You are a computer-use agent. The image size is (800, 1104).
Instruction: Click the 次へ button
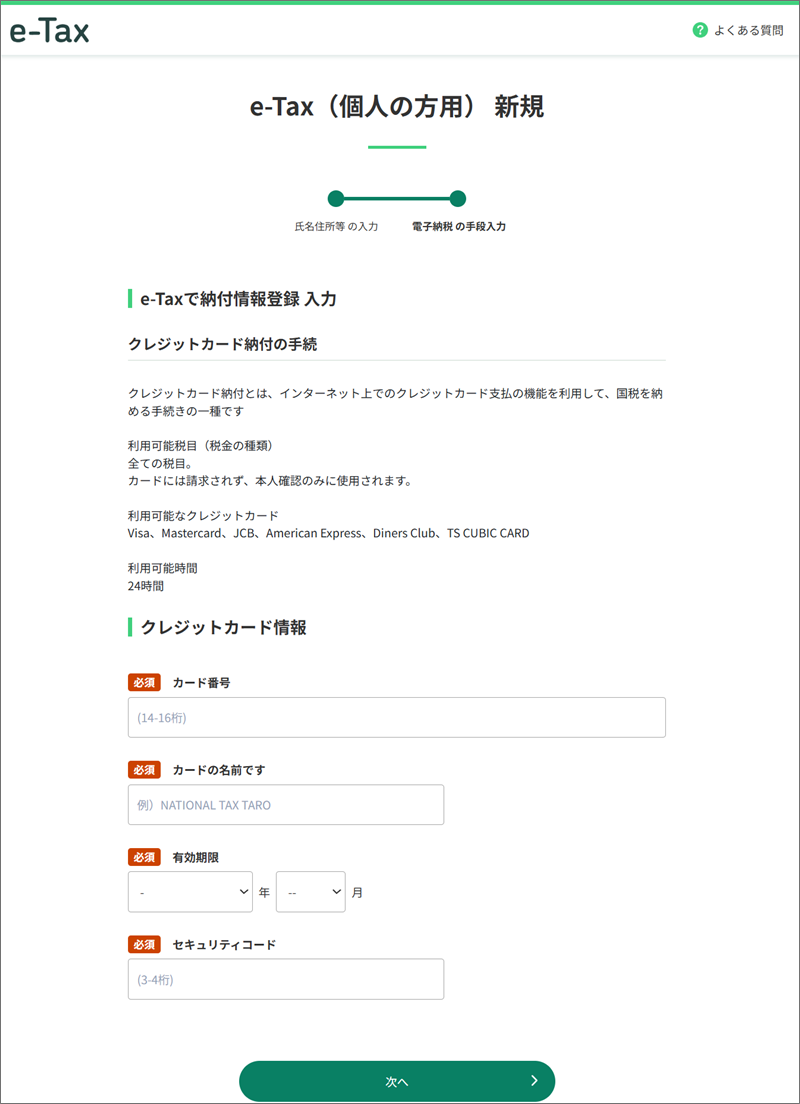click(397, 1081)
